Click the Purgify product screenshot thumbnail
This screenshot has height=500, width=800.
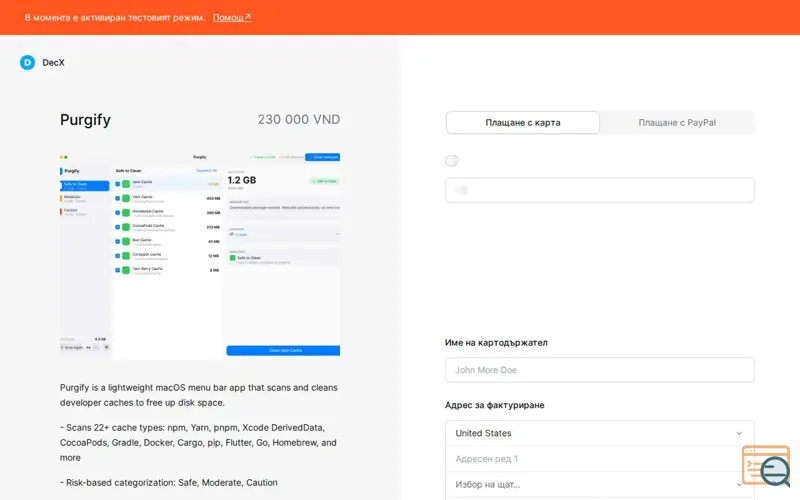200,256
